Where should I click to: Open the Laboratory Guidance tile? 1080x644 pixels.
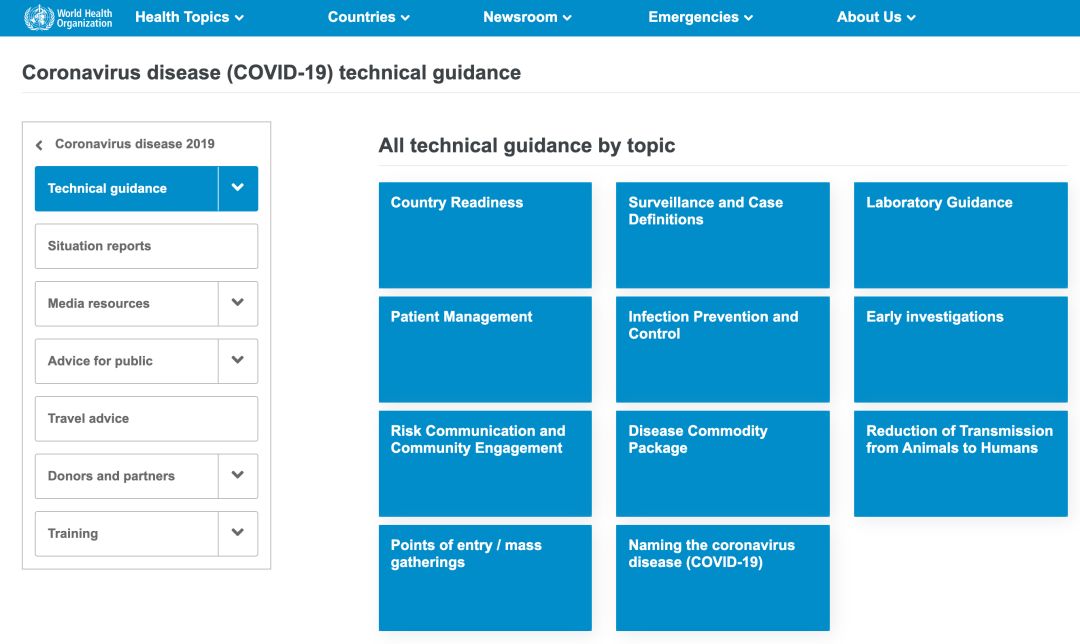click(x=961, y=235)
